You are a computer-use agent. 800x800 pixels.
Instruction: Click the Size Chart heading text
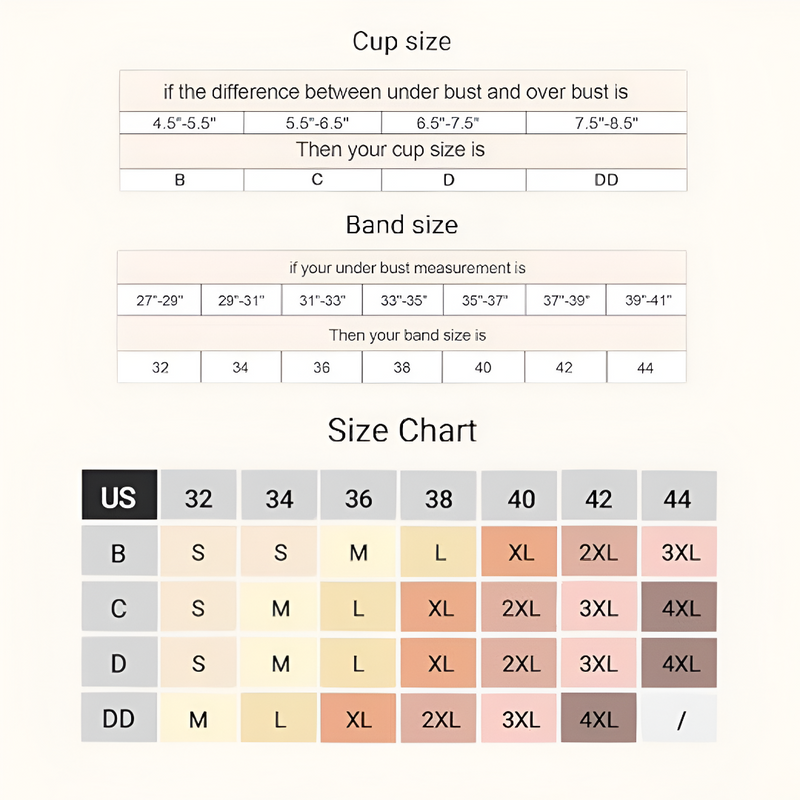pos(402,430)
